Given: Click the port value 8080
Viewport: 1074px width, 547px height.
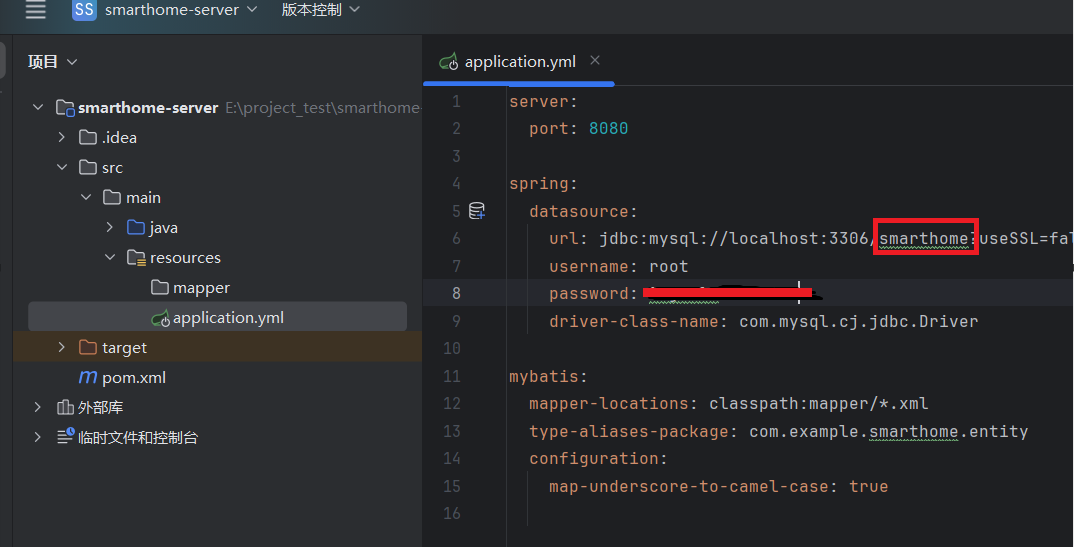Looking at the screenshot, I should tap(608, 129).
